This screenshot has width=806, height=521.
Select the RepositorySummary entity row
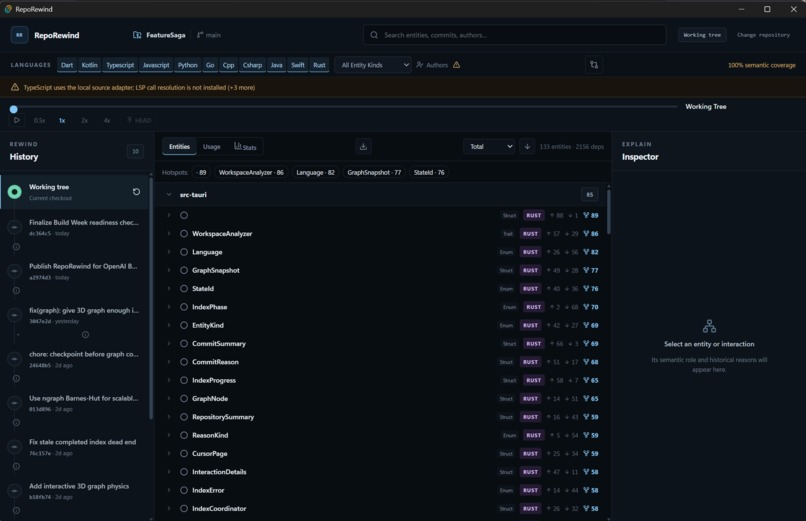pyautogui.click(x=383, y=417)
